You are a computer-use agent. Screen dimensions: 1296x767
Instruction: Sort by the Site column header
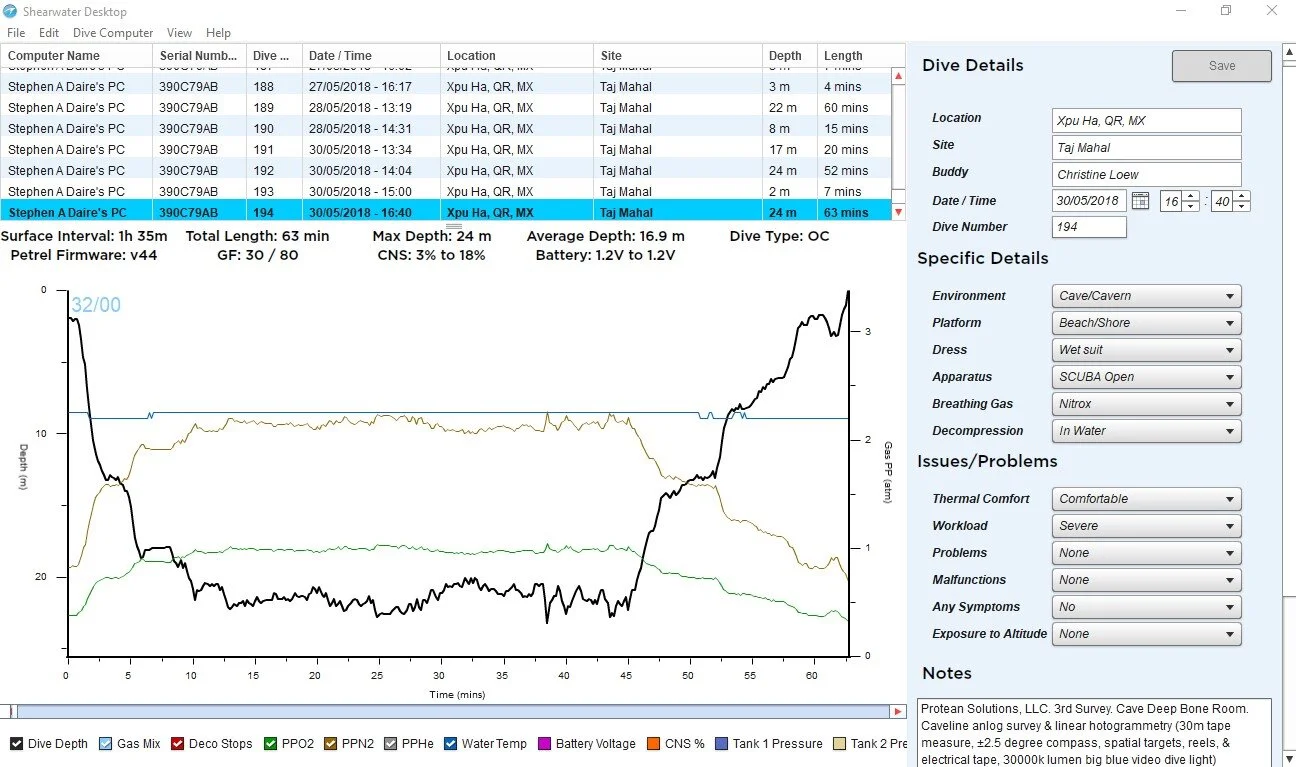pos(677,56)
